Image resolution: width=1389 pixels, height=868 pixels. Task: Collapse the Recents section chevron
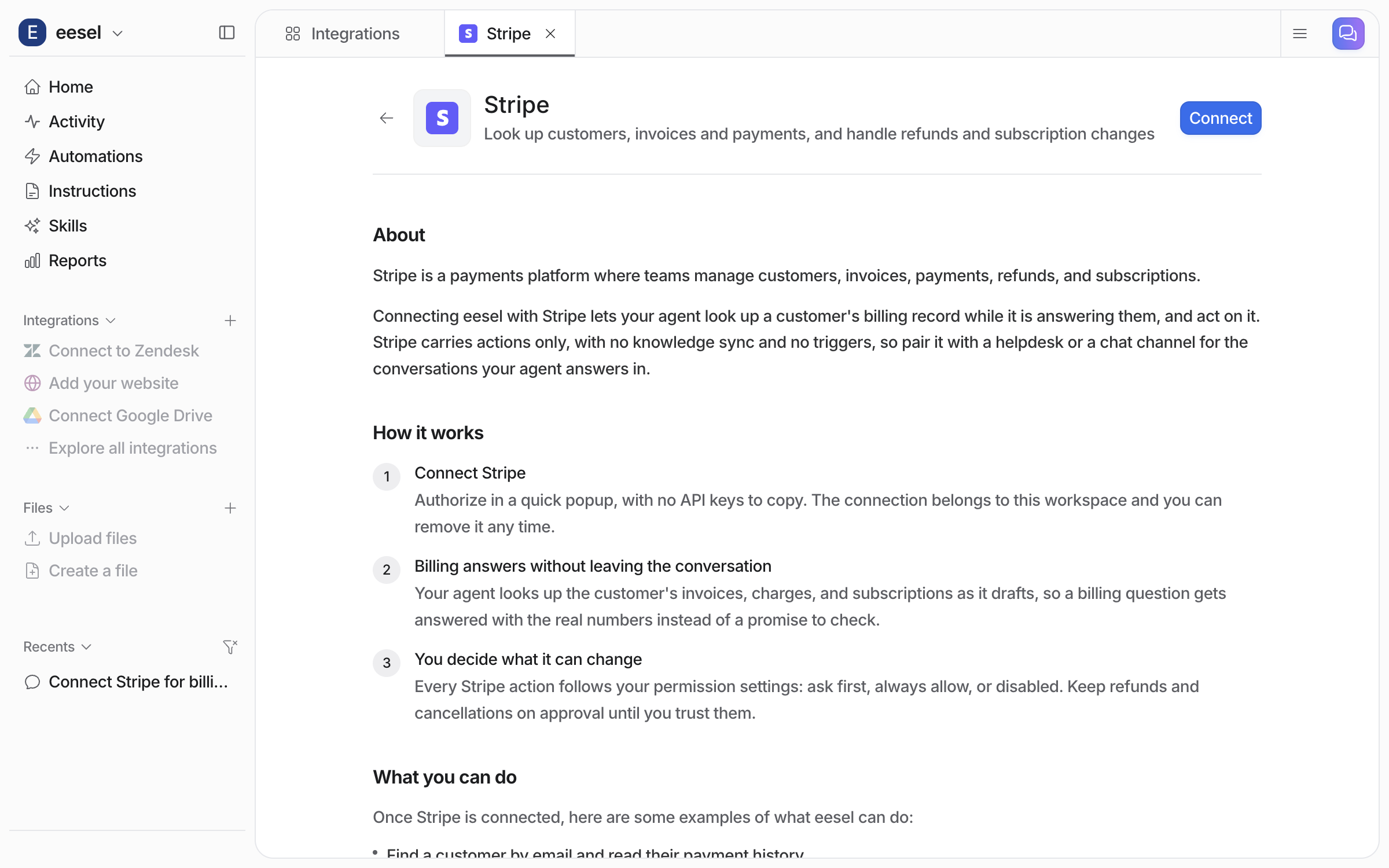pos(87,647)
